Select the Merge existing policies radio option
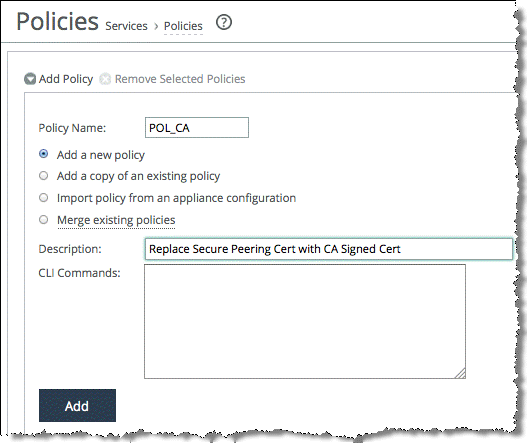 [x=43, y=219]
